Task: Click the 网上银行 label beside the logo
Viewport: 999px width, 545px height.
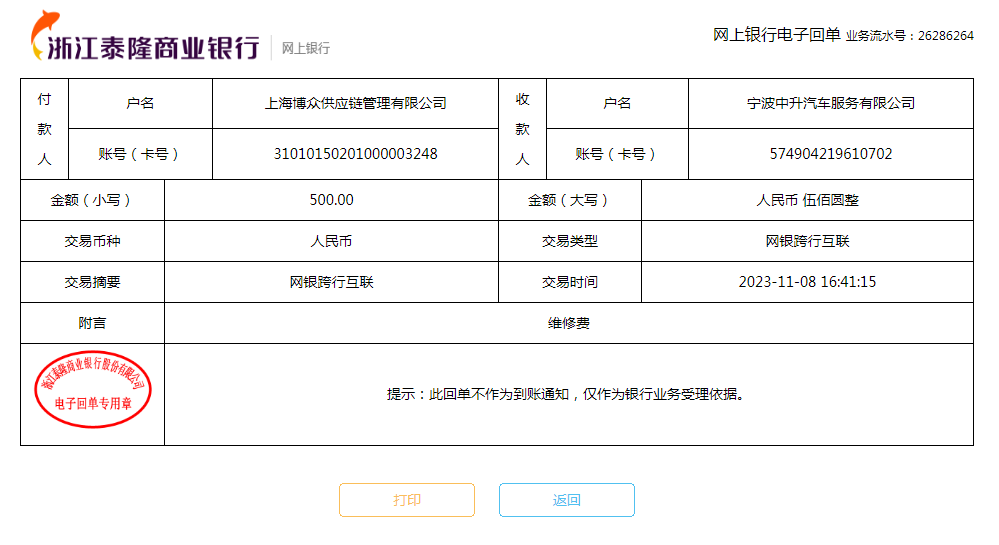Action: pos(305,48)
